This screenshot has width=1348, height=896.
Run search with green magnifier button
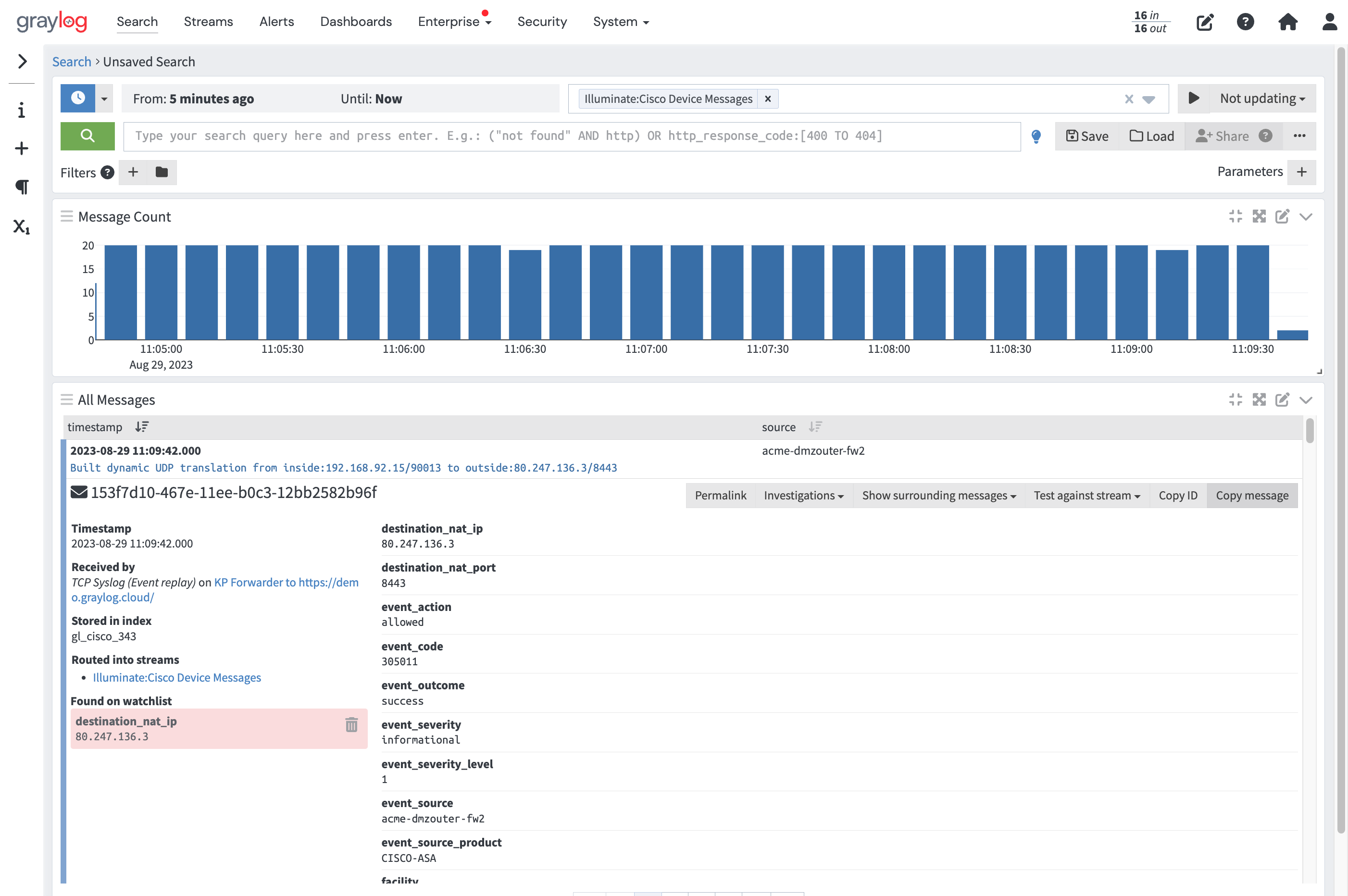(87, 136)
